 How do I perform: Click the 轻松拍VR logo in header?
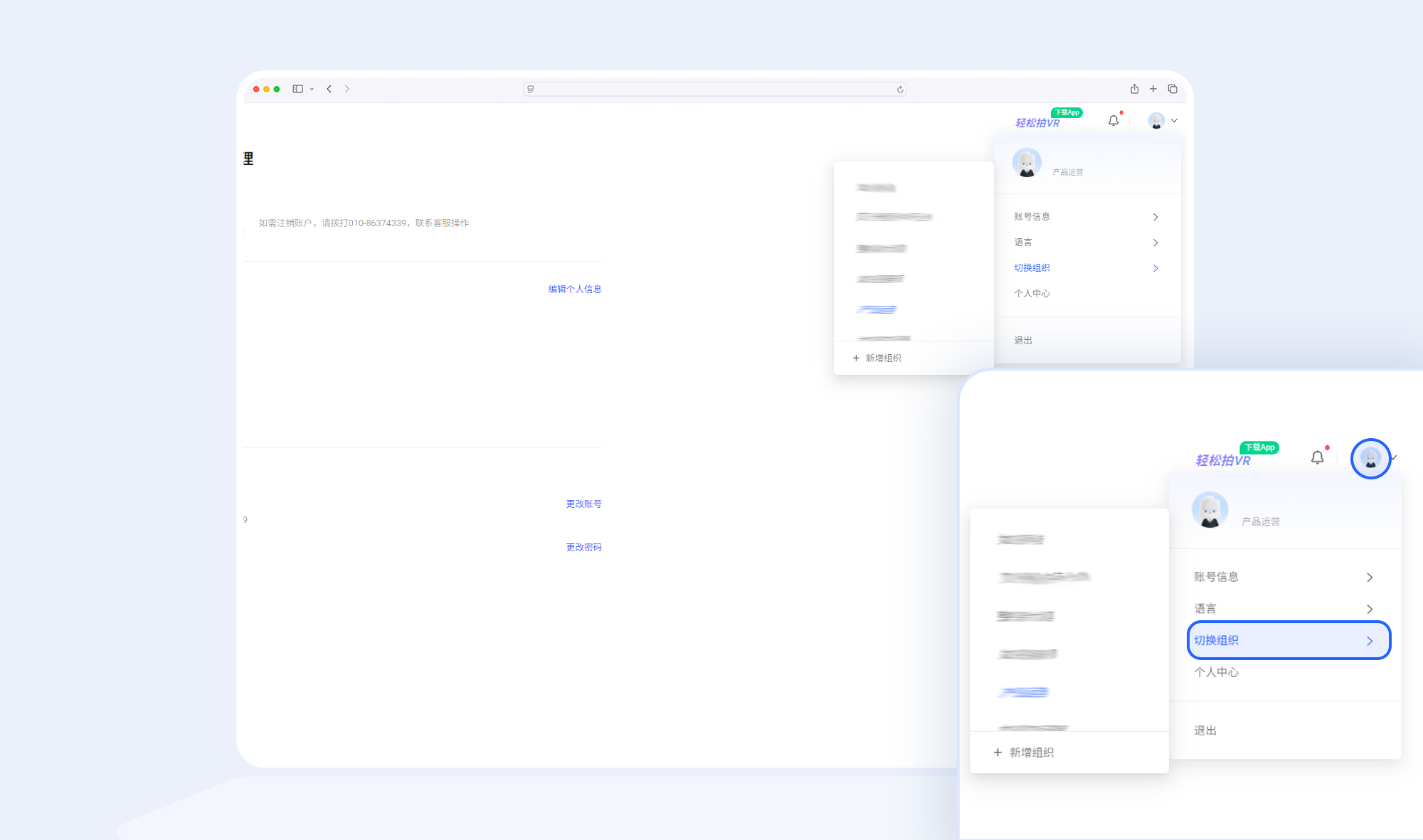1037,123
